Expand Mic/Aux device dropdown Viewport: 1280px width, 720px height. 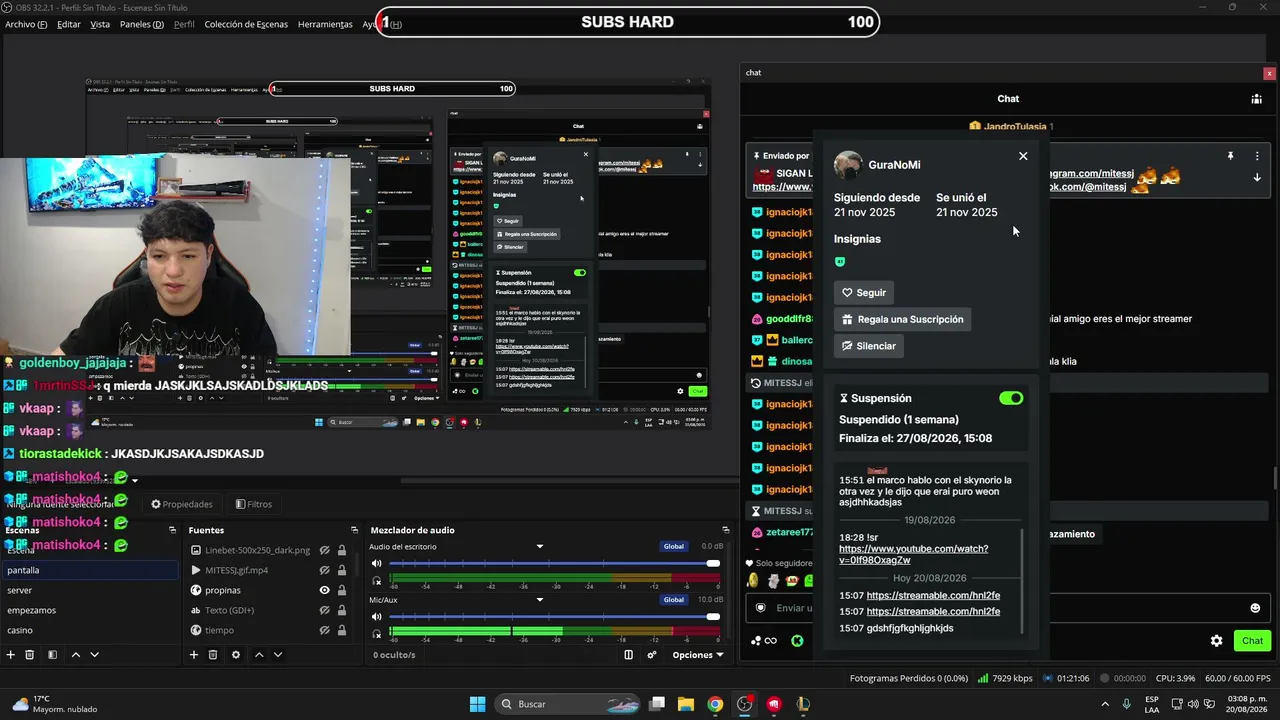[x=540, y=600]
